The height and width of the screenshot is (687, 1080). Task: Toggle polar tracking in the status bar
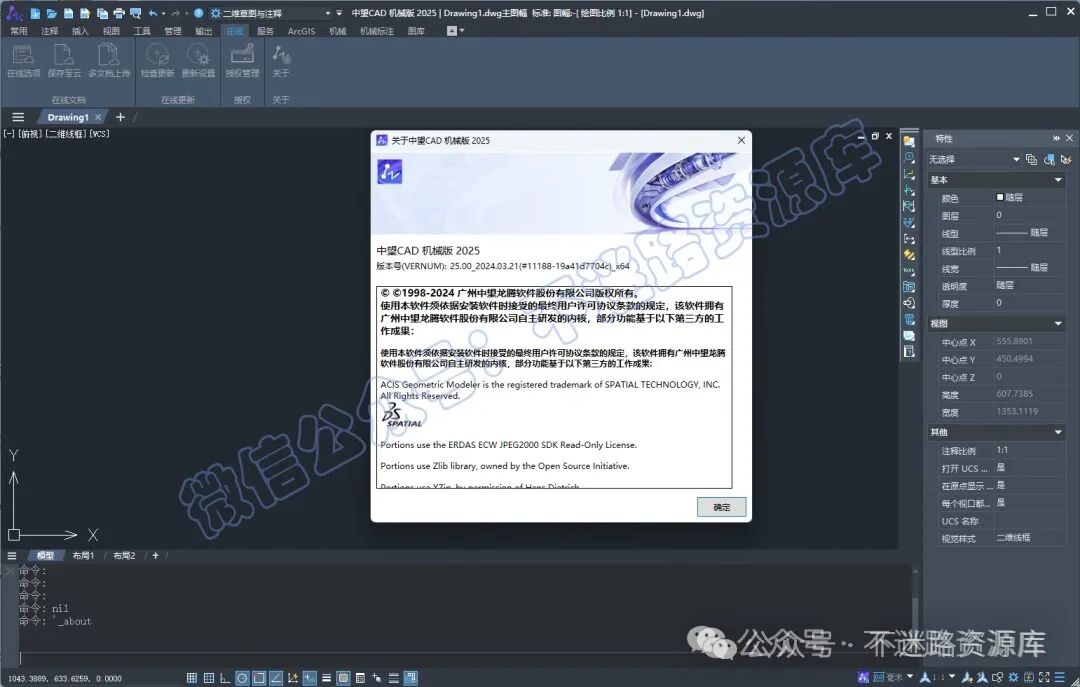click(x=242, y=678)
